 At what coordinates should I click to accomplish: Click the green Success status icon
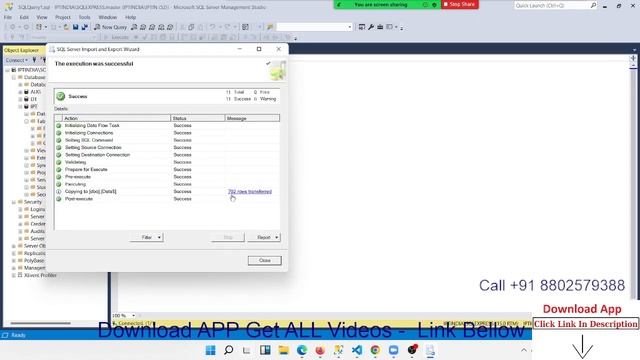click(60, 96)
